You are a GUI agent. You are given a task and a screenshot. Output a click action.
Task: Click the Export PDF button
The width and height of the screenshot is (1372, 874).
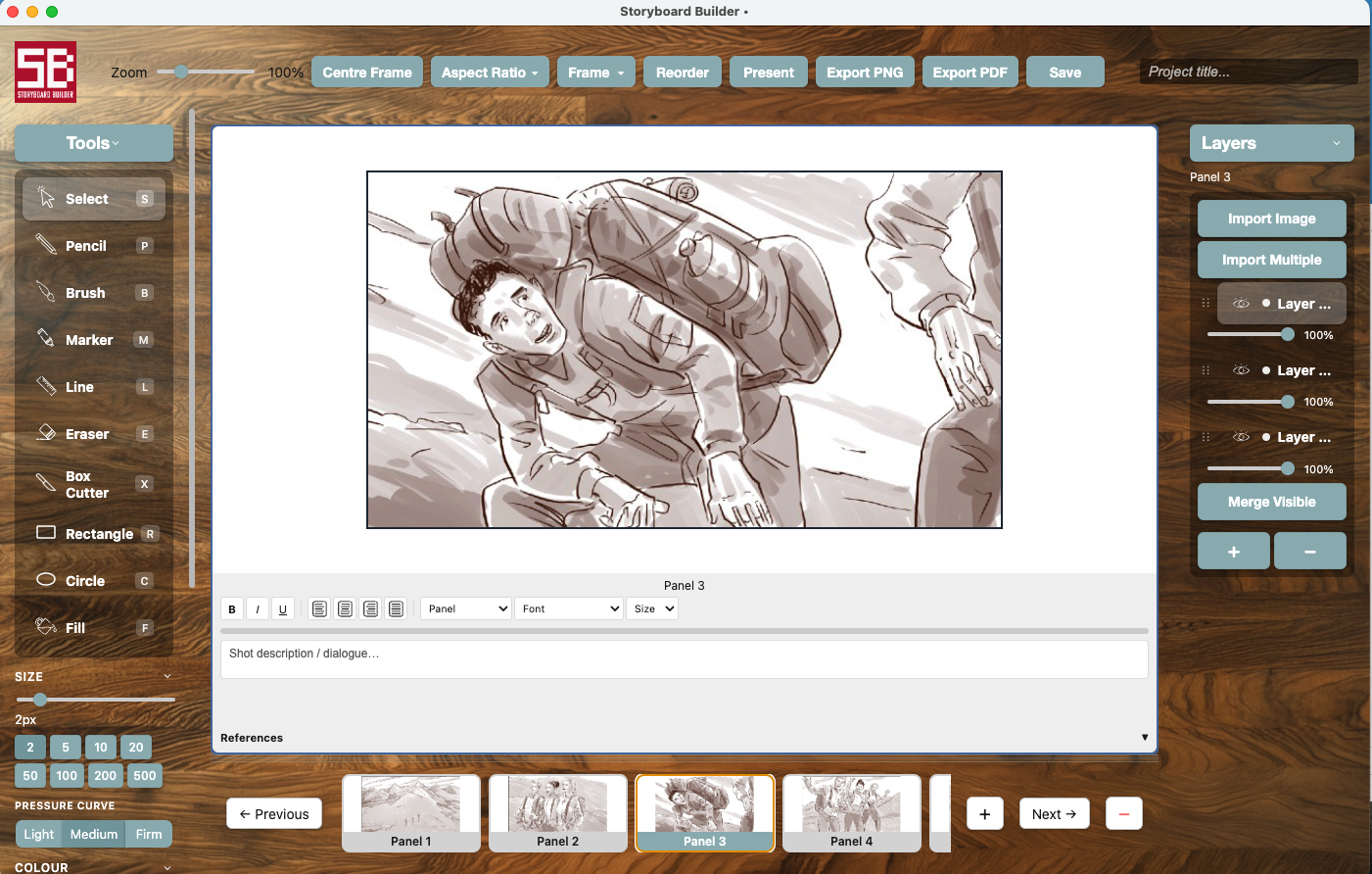pyautogui.click(x=970, y=71)
